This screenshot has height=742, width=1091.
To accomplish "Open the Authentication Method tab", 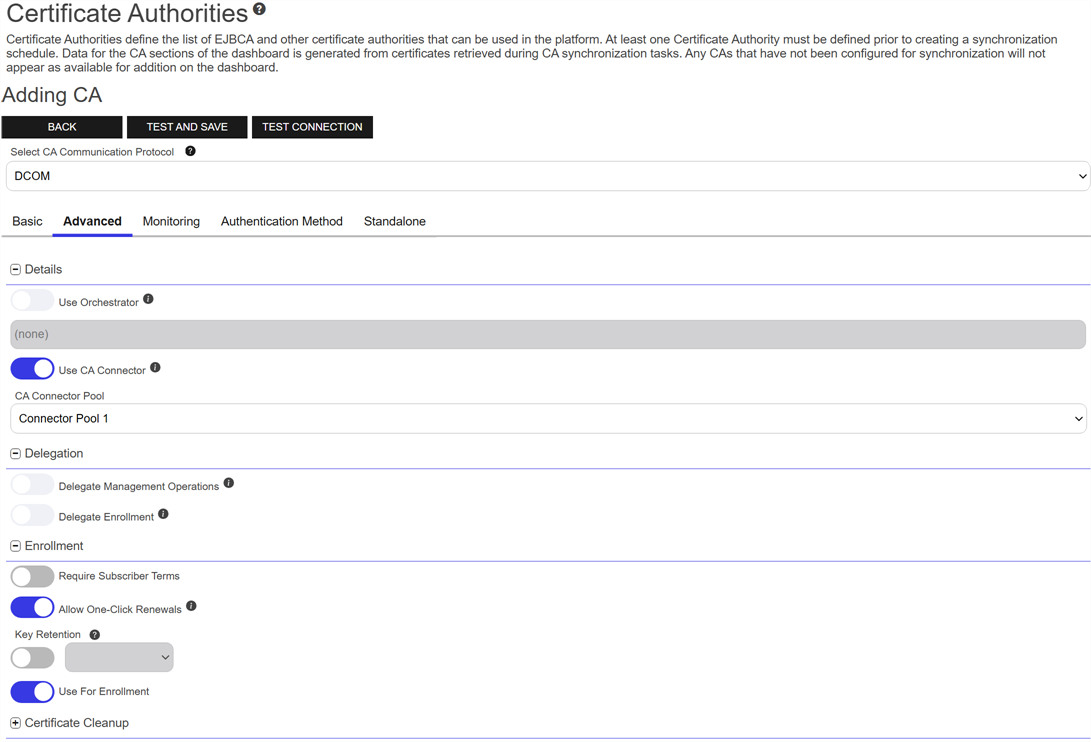I will [x=281, y=221].
